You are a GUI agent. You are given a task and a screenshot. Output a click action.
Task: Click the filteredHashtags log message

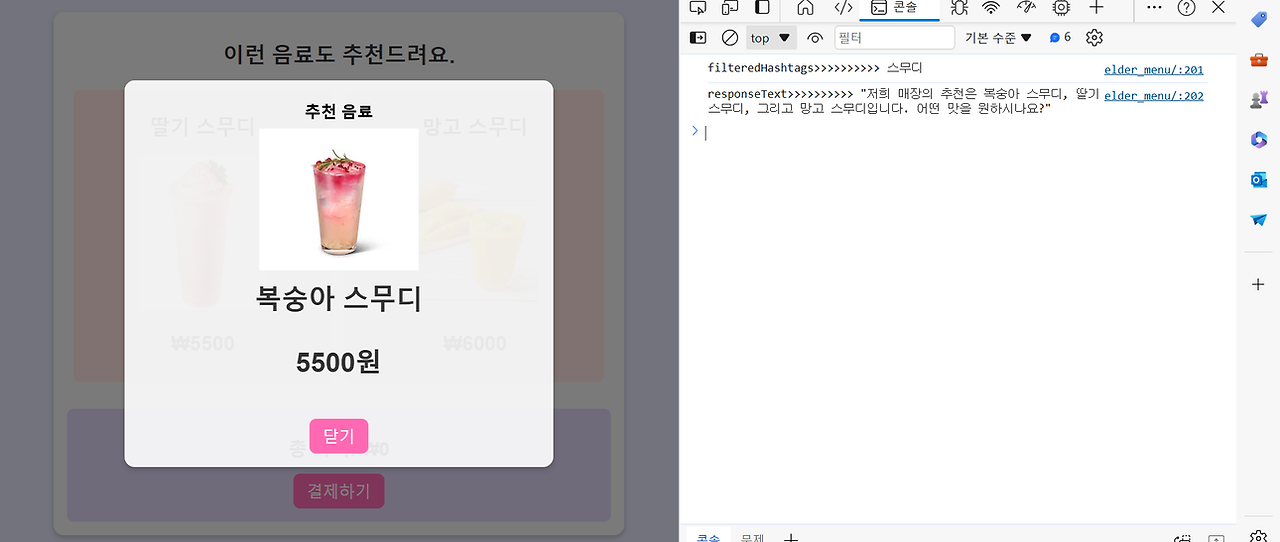pyautogui.click(x=815, y=69)
